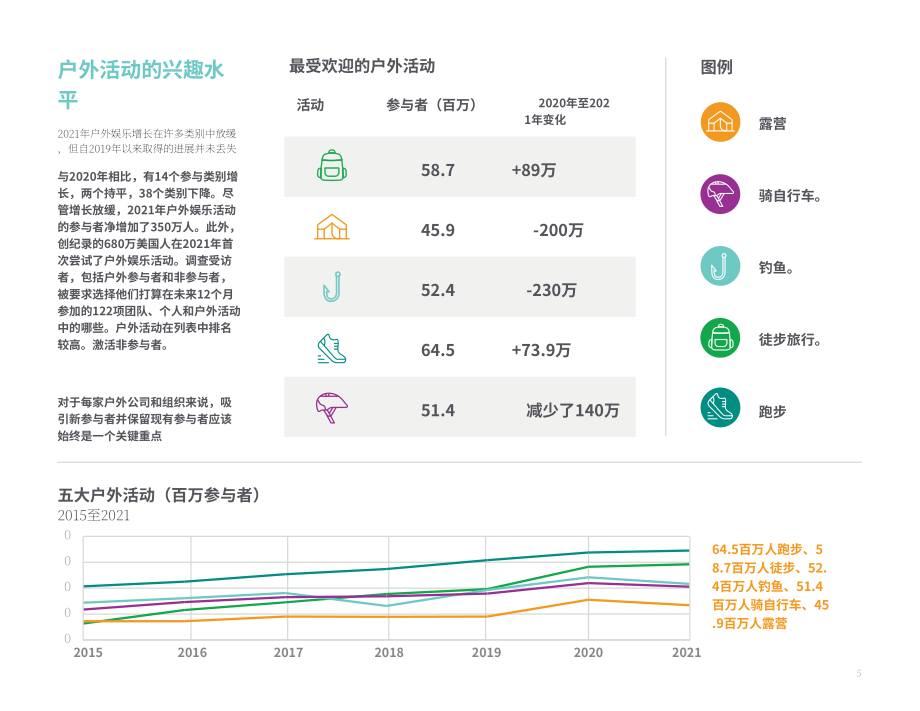The width and height of the screenshot is (920, 711).
Task: Click the 2017 axis label
Action: coord(288,652)
